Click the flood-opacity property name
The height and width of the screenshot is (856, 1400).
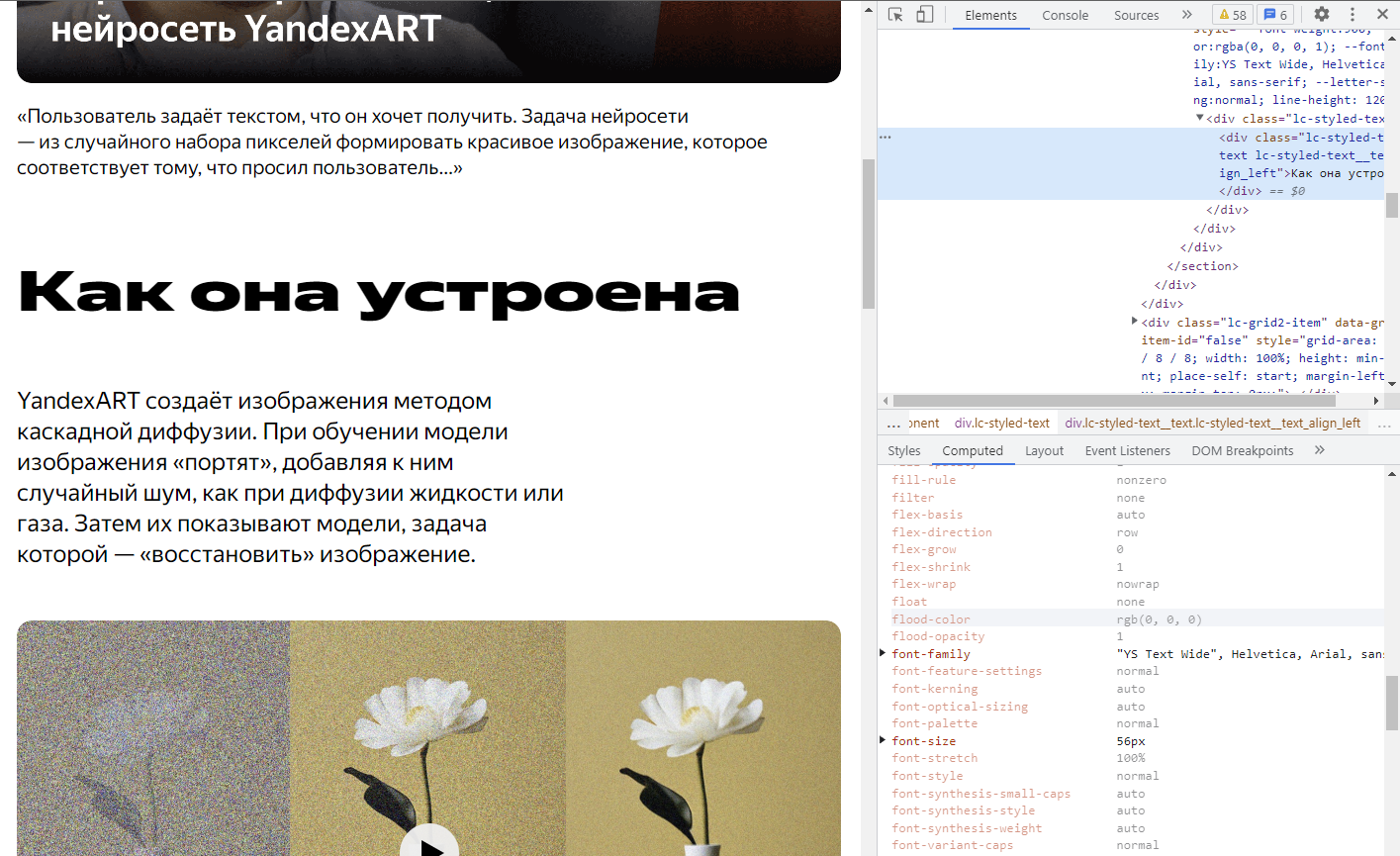tap(938, 636)
